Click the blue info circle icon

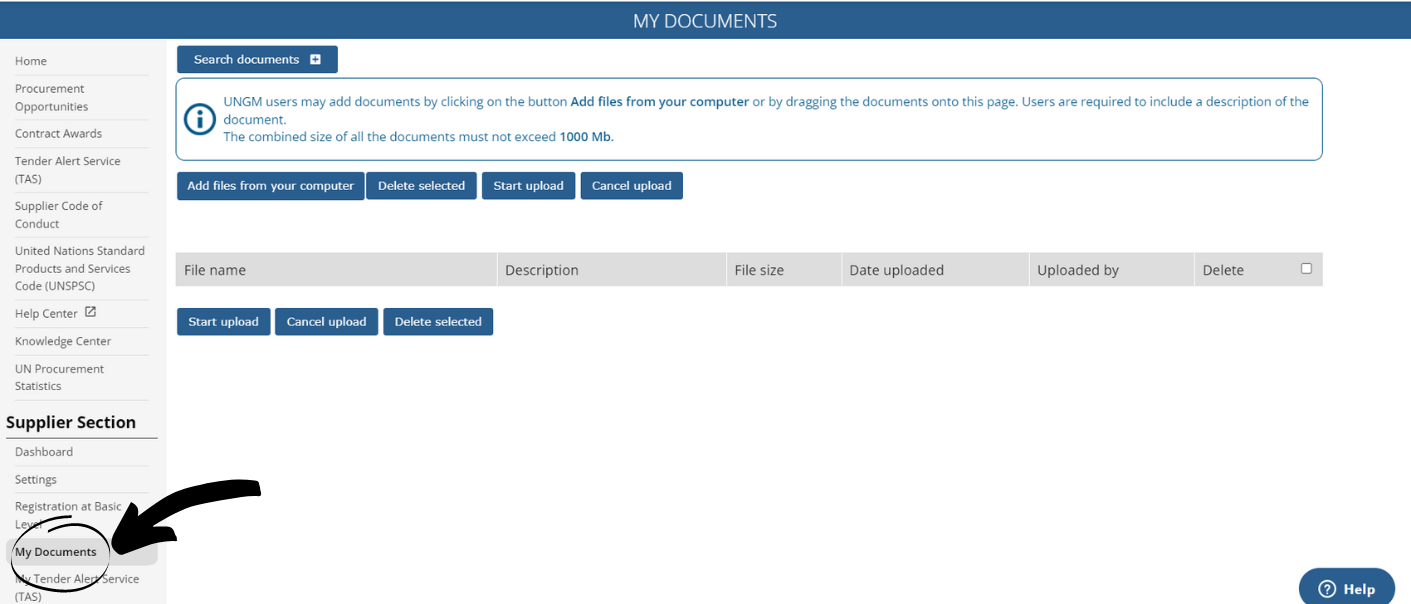[x=200, y=119]
